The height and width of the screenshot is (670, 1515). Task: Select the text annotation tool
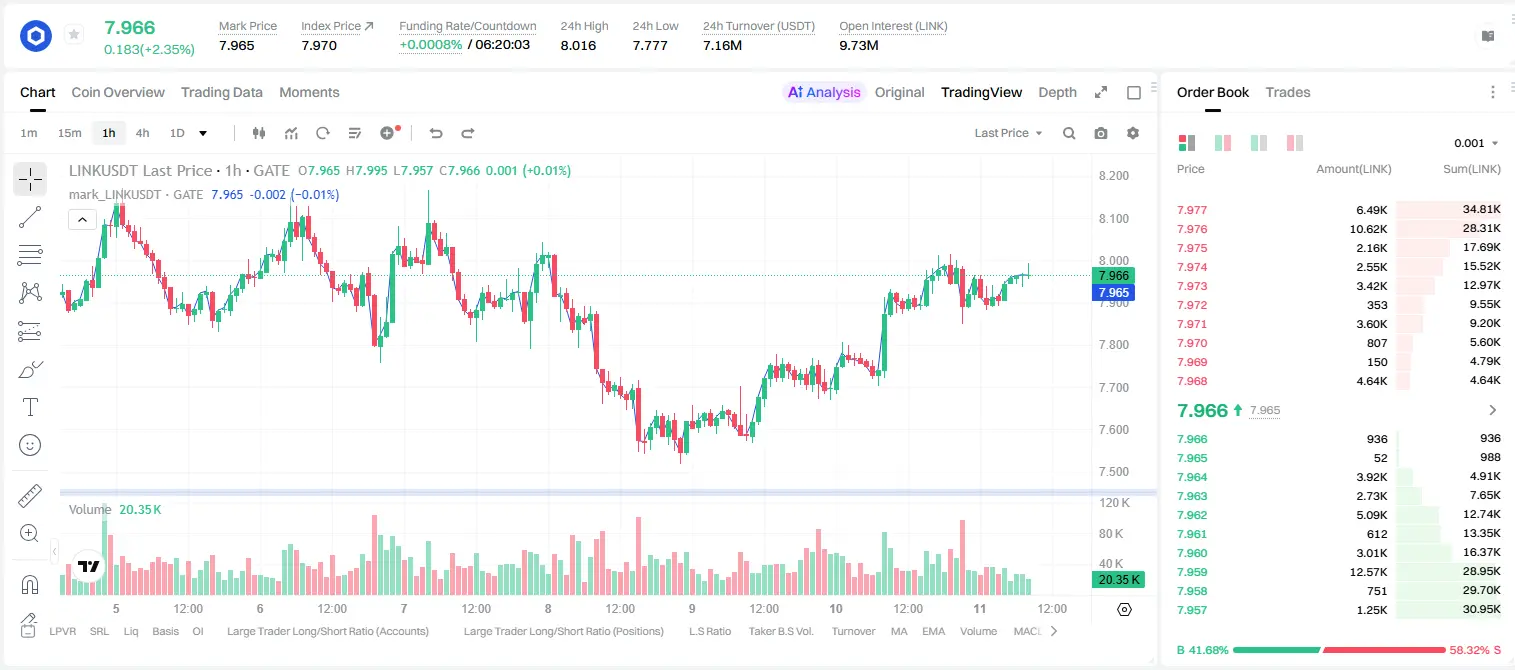(x=30, y=407)
